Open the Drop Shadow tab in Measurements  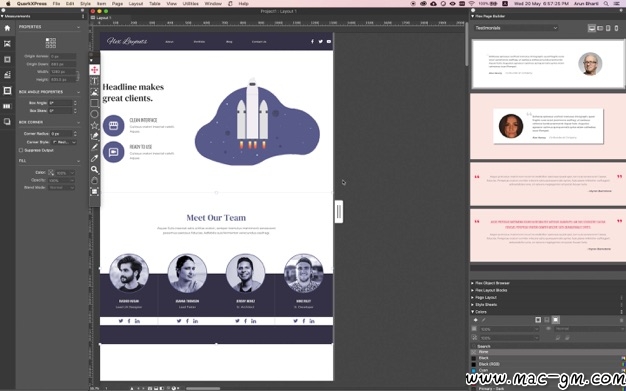click(7, 122)
